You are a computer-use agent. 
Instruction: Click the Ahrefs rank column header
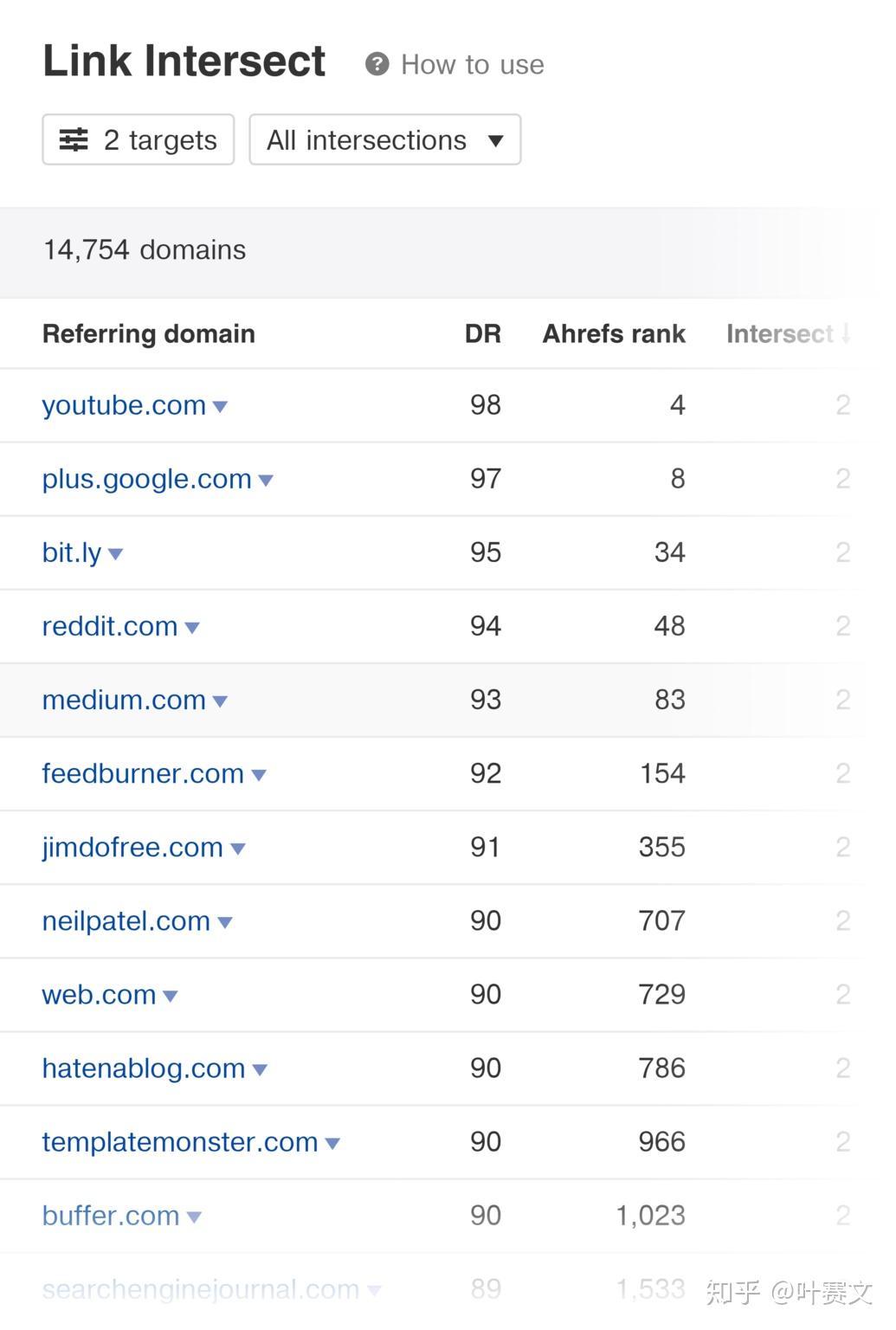(613, 333)
